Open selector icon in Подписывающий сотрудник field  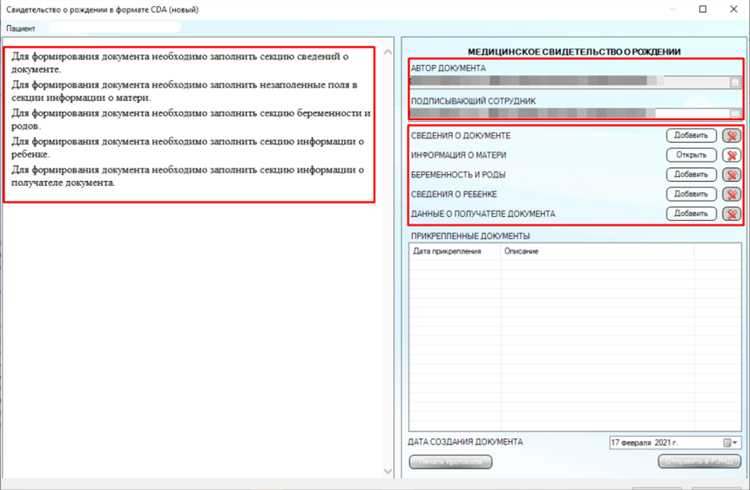734,114
